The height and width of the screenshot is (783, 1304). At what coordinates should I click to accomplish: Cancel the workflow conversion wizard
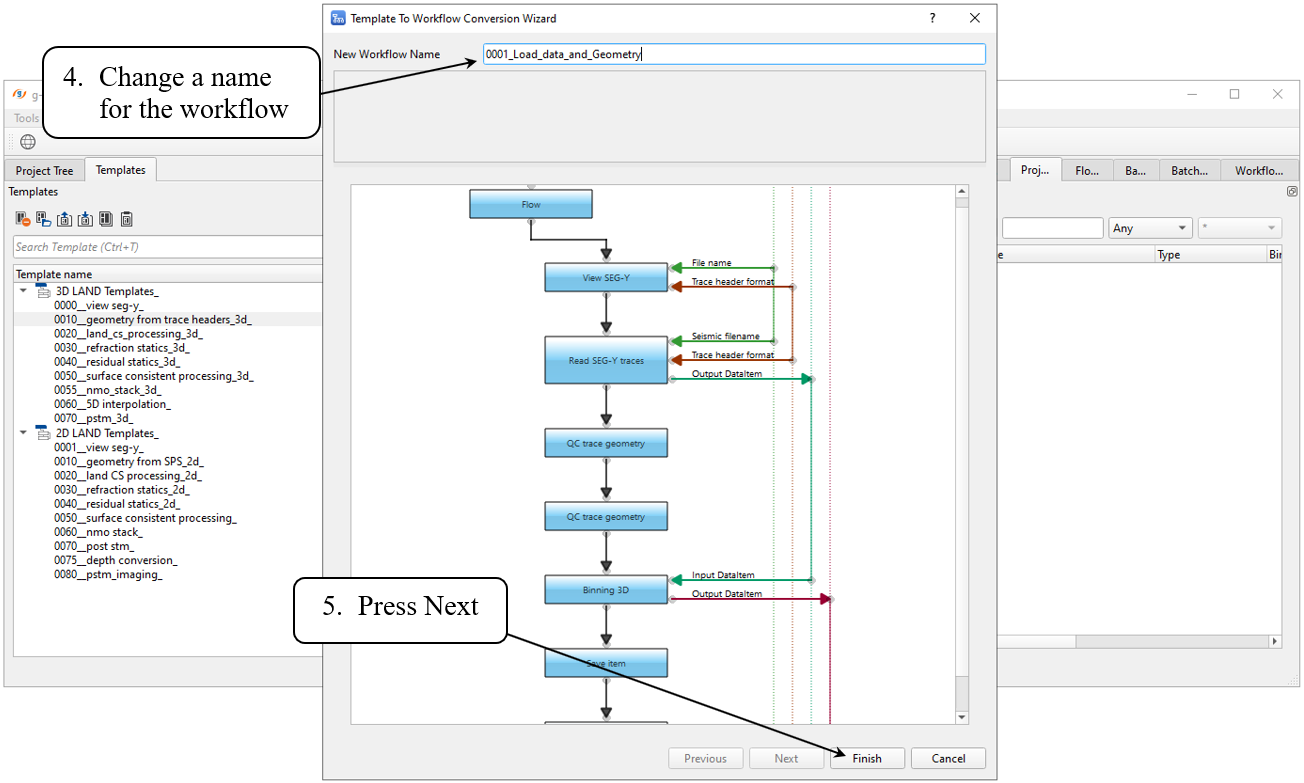coord(948,758)
